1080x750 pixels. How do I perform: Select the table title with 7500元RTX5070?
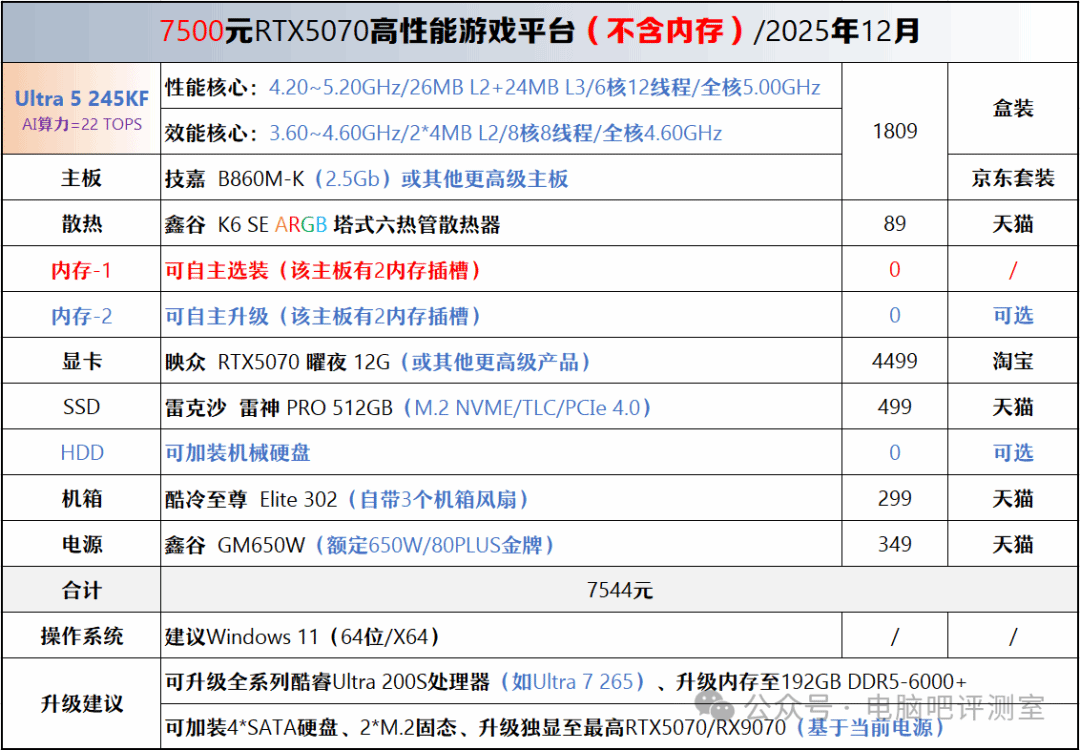tap(540, 32)
